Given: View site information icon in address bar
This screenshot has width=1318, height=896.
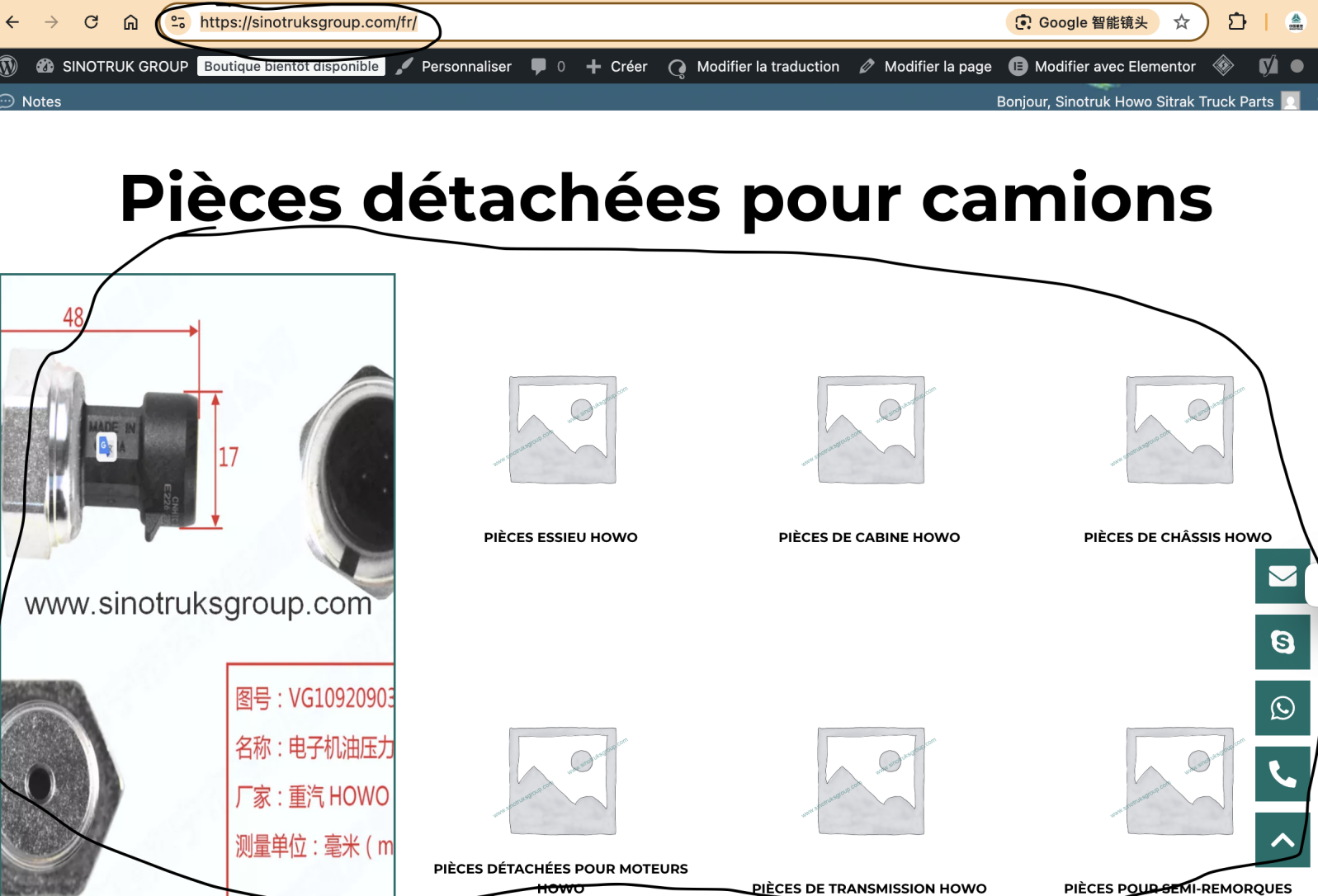Looking at the screenshot, I should [177, 22].
